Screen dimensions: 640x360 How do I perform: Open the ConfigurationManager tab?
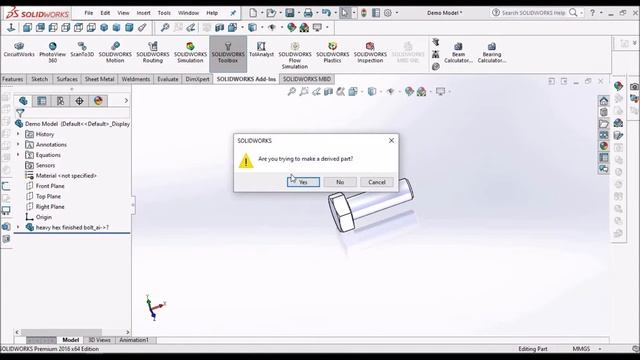coord(60,101)
